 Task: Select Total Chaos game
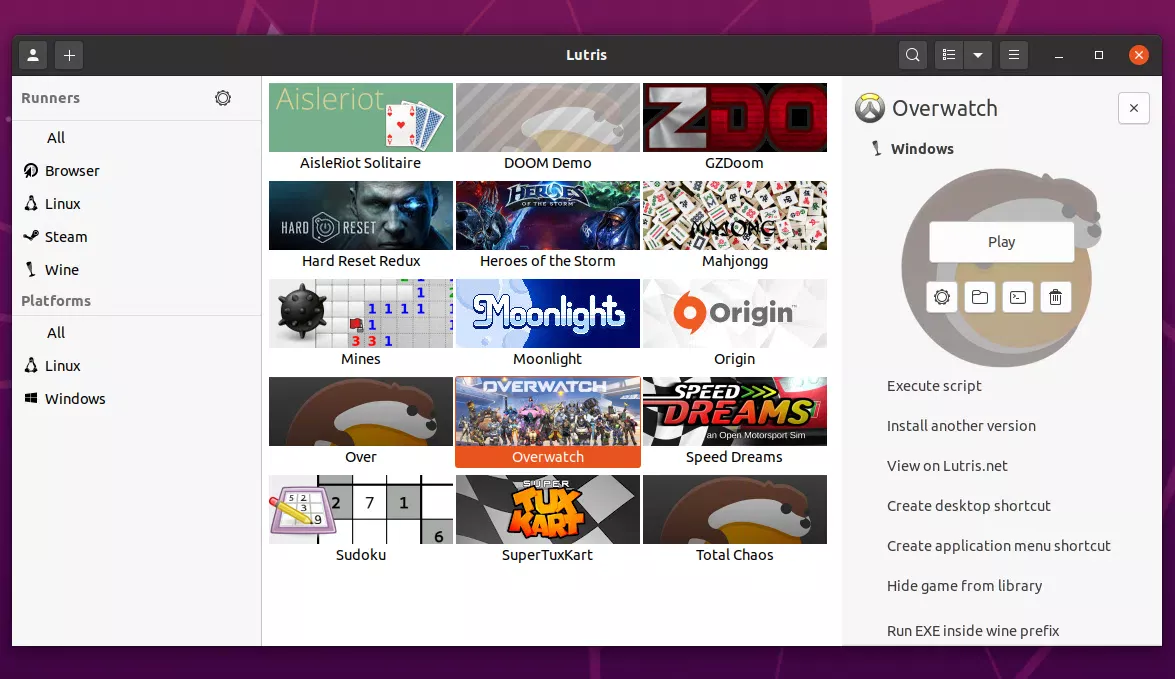click(734, 520)
